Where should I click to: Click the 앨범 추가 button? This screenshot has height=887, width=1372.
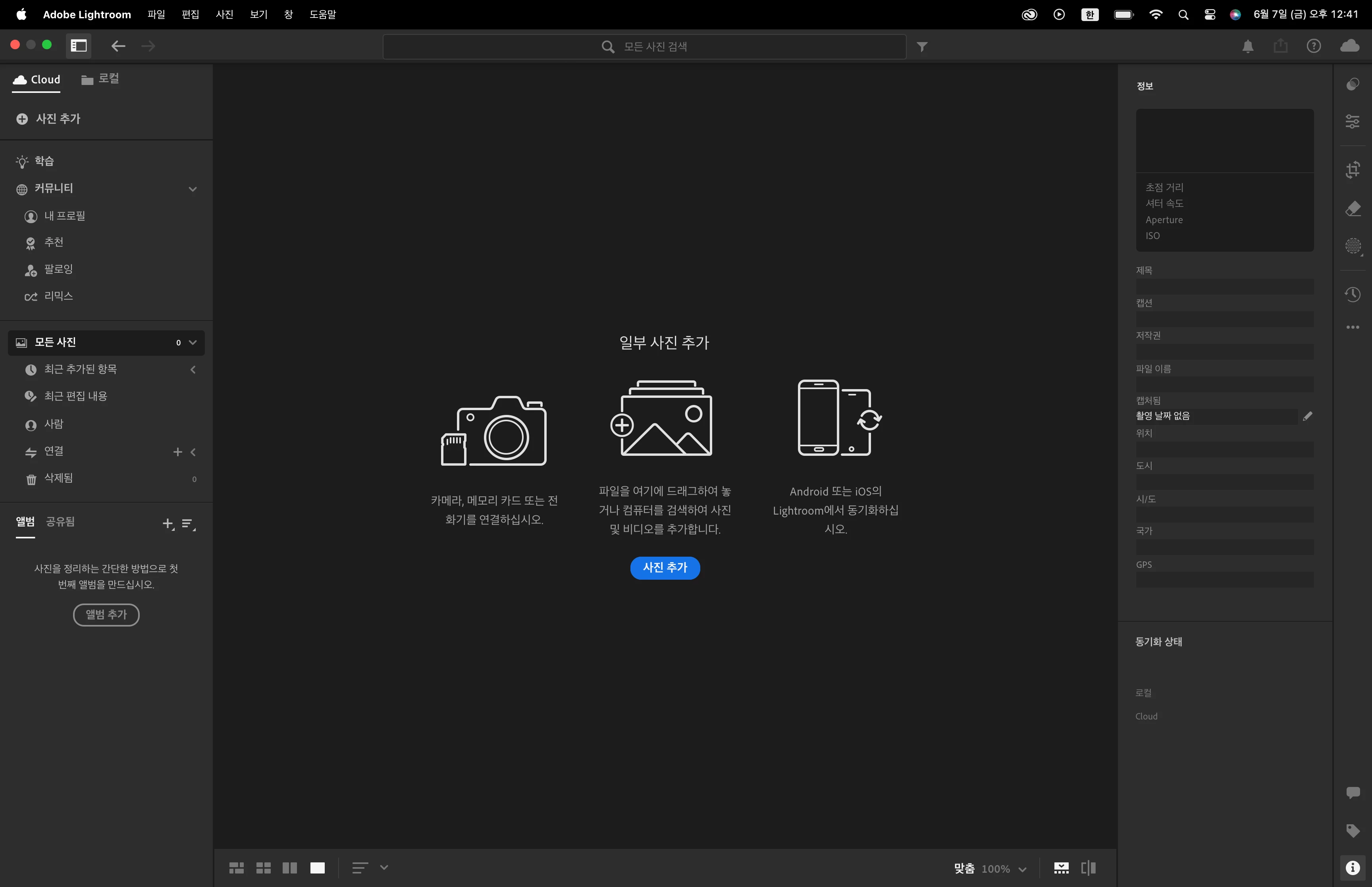[106, 615]
